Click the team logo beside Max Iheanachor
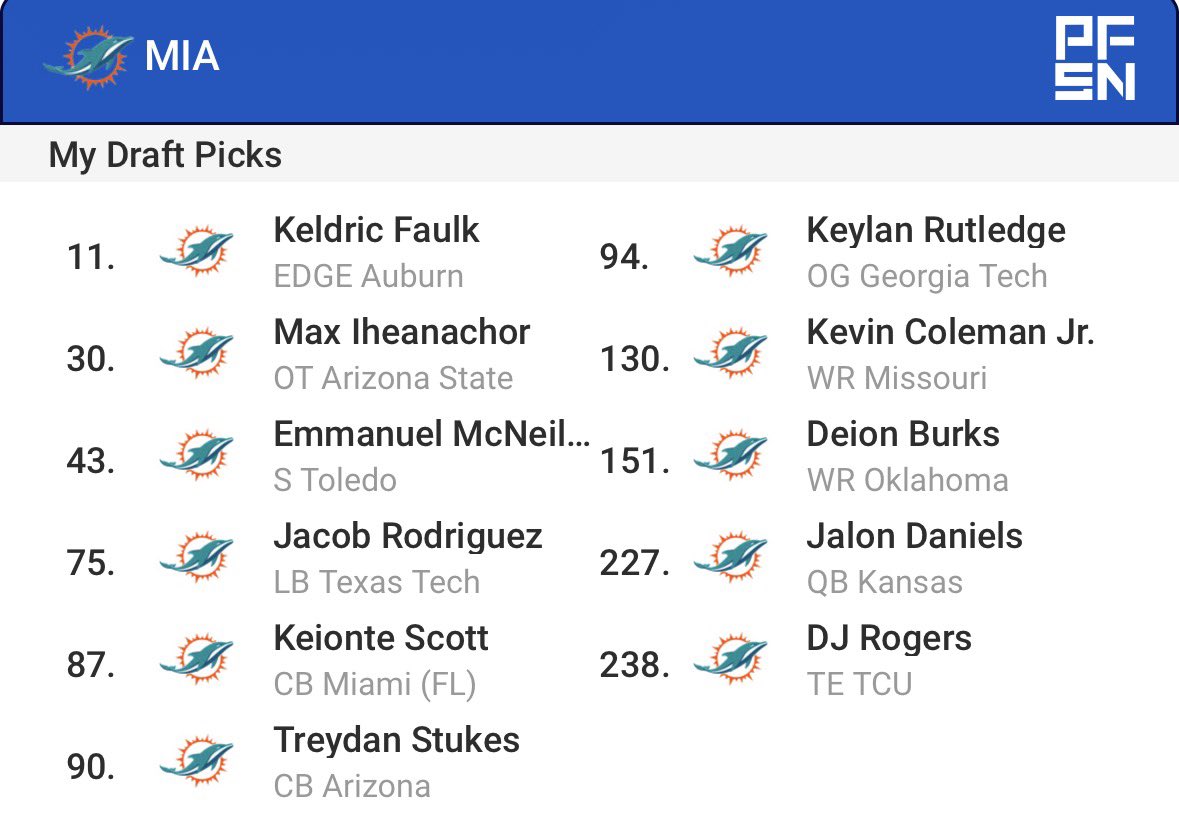 point(196,353)
